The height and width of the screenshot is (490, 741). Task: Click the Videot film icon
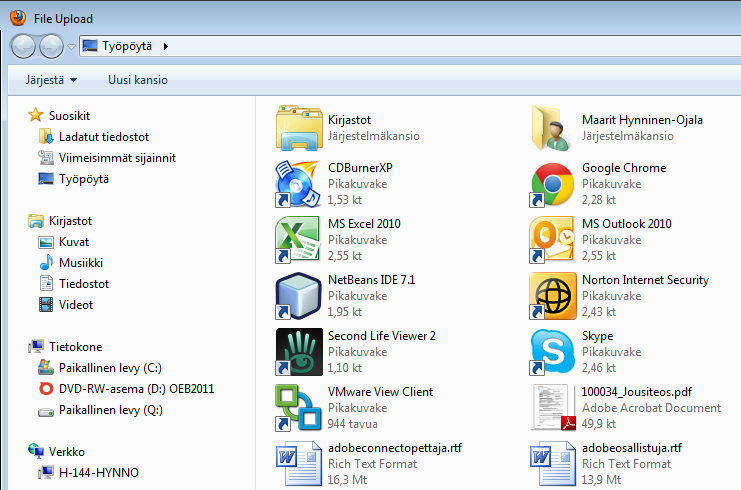pyautogui.click(x=46, y=304)
